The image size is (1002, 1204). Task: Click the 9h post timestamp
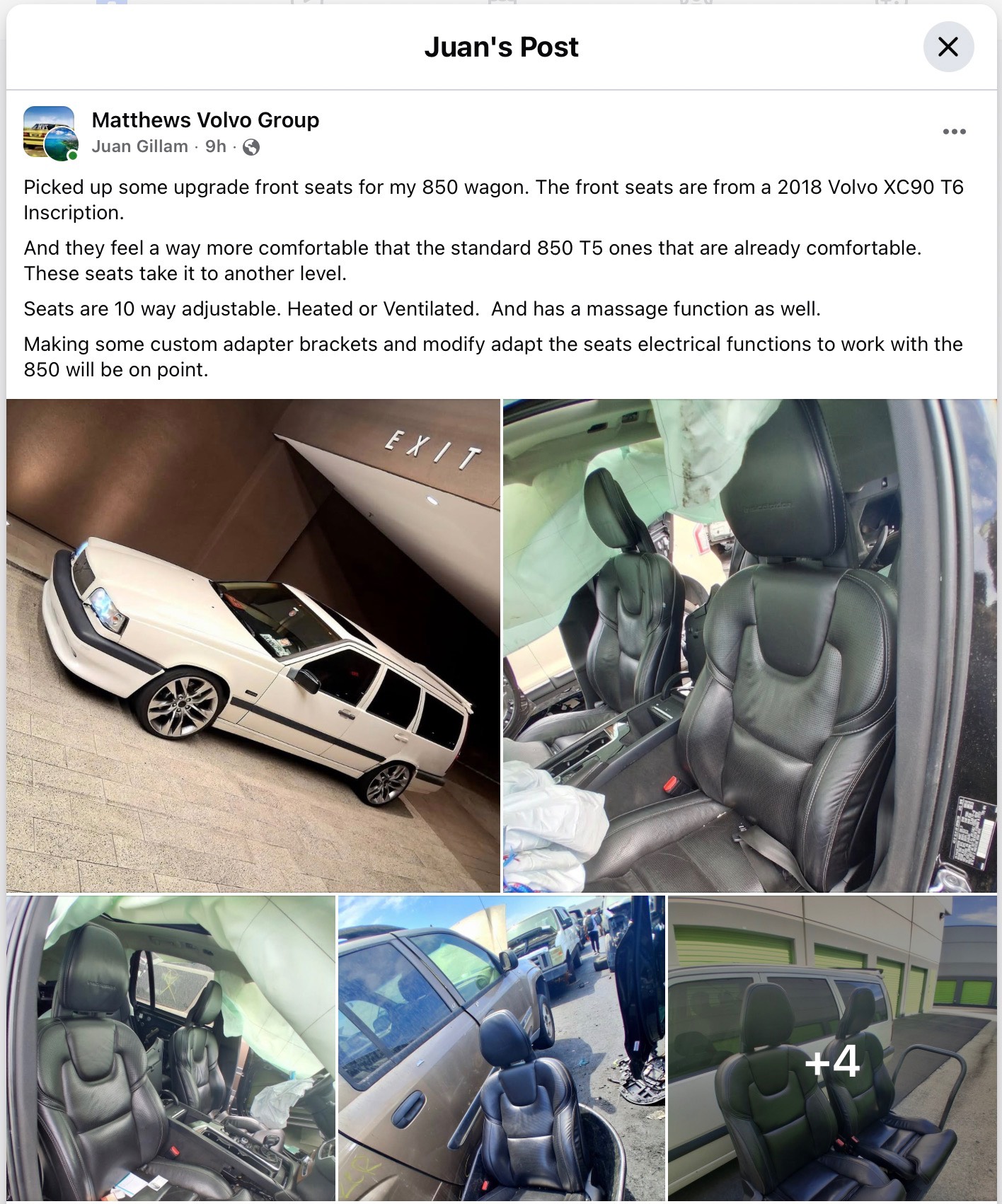click(216, 146)
